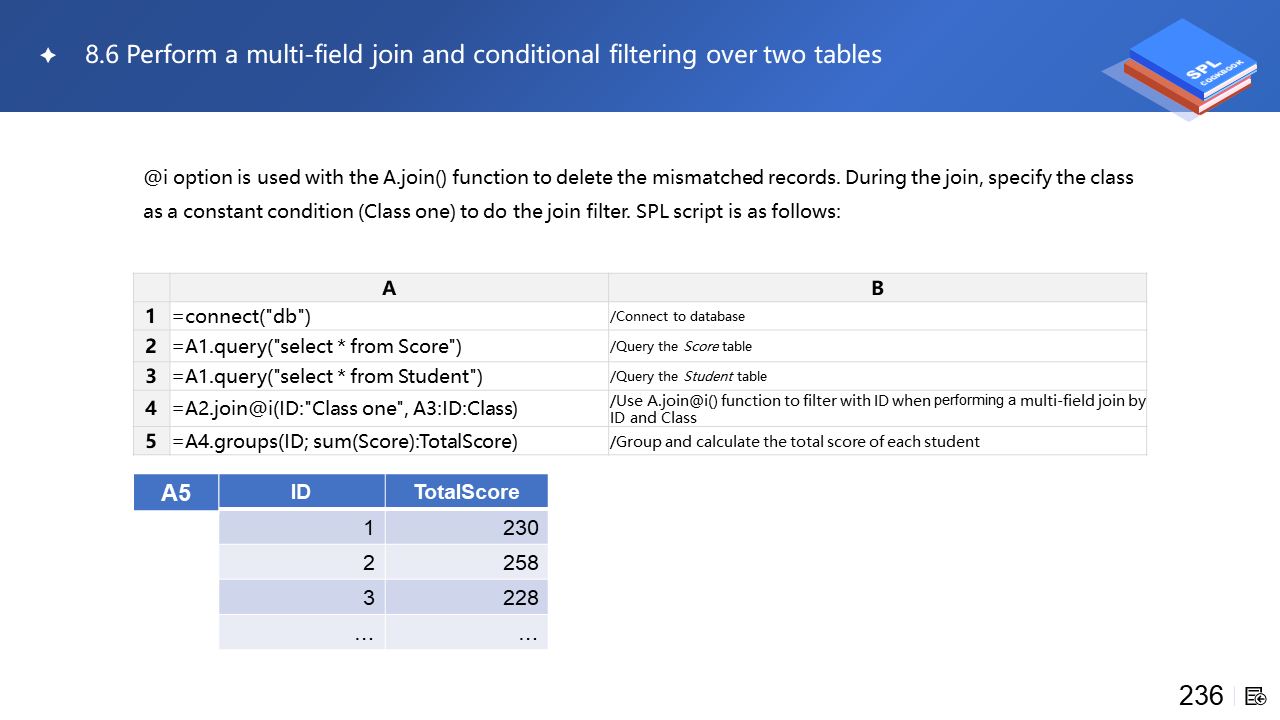Click the ID header in result table
The image size is (1280, 720).
(301, 491)
